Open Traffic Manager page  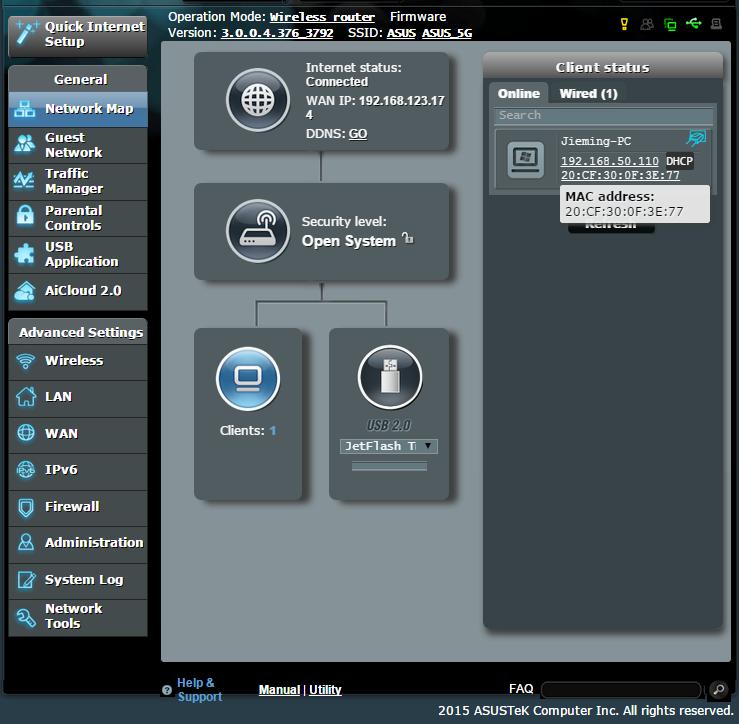(78, 181)
